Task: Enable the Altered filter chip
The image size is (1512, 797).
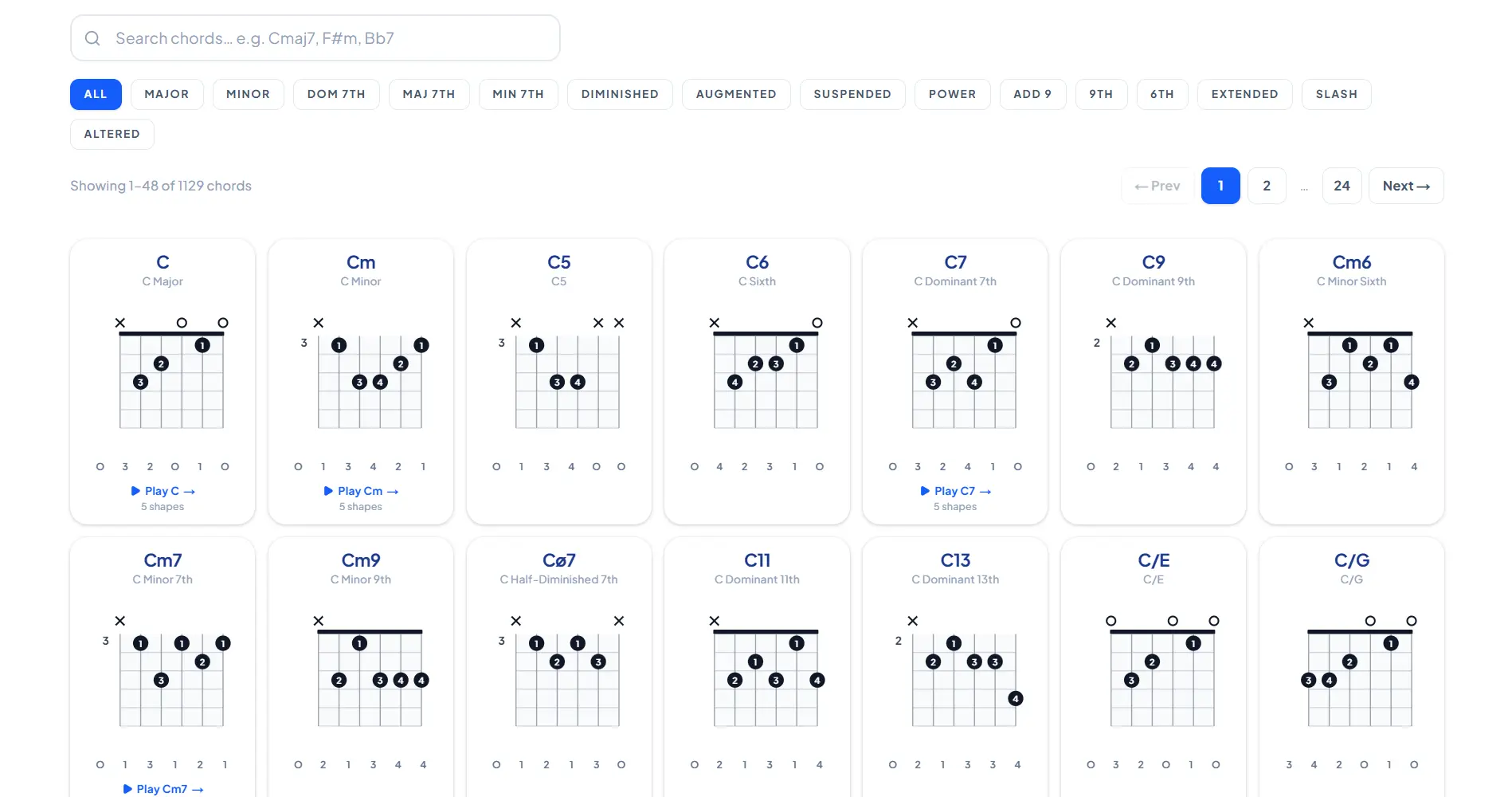Action: [x=112, y=134]
